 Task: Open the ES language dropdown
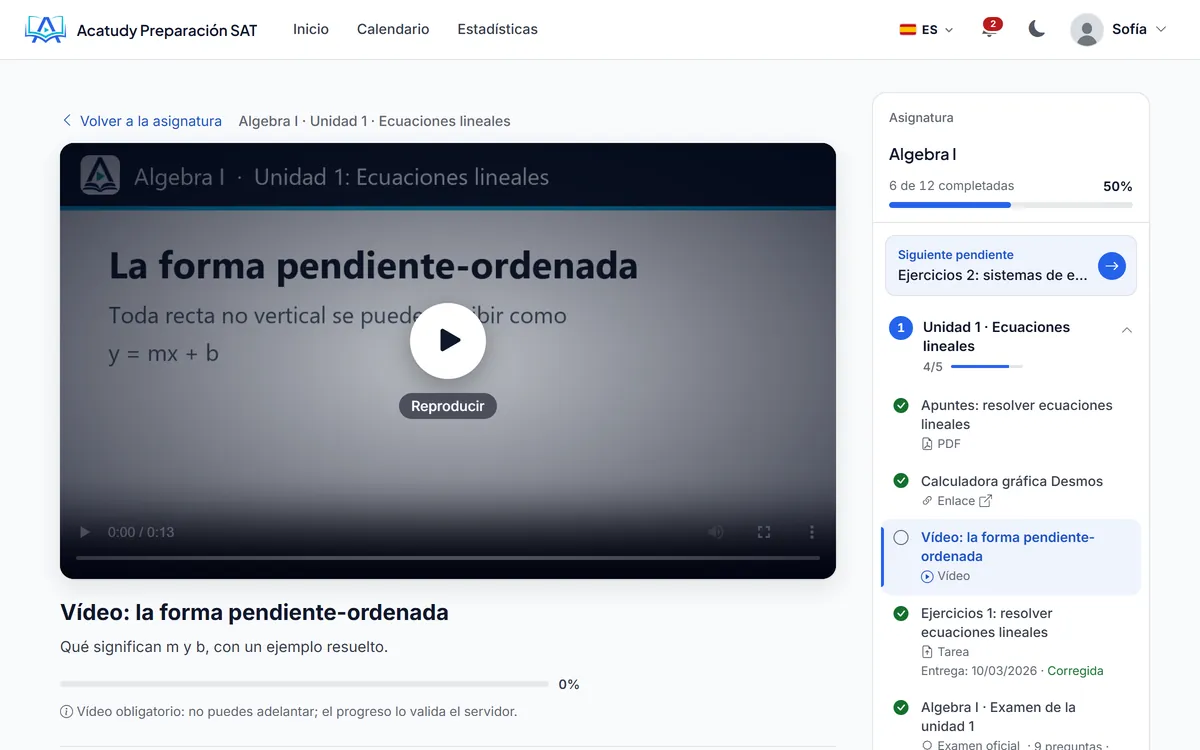[x=927, y=30]
